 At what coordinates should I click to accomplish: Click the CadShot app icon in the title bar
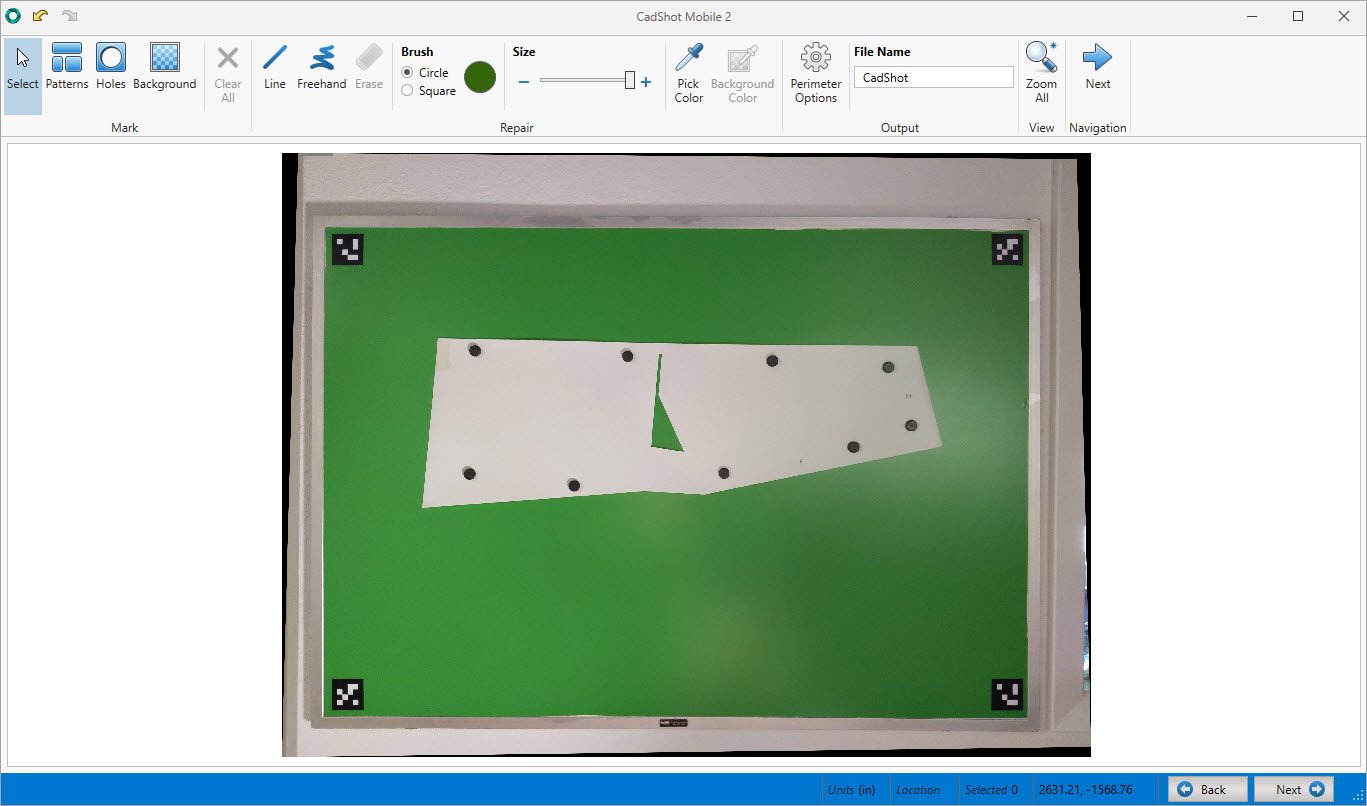(x=13, y=16)
